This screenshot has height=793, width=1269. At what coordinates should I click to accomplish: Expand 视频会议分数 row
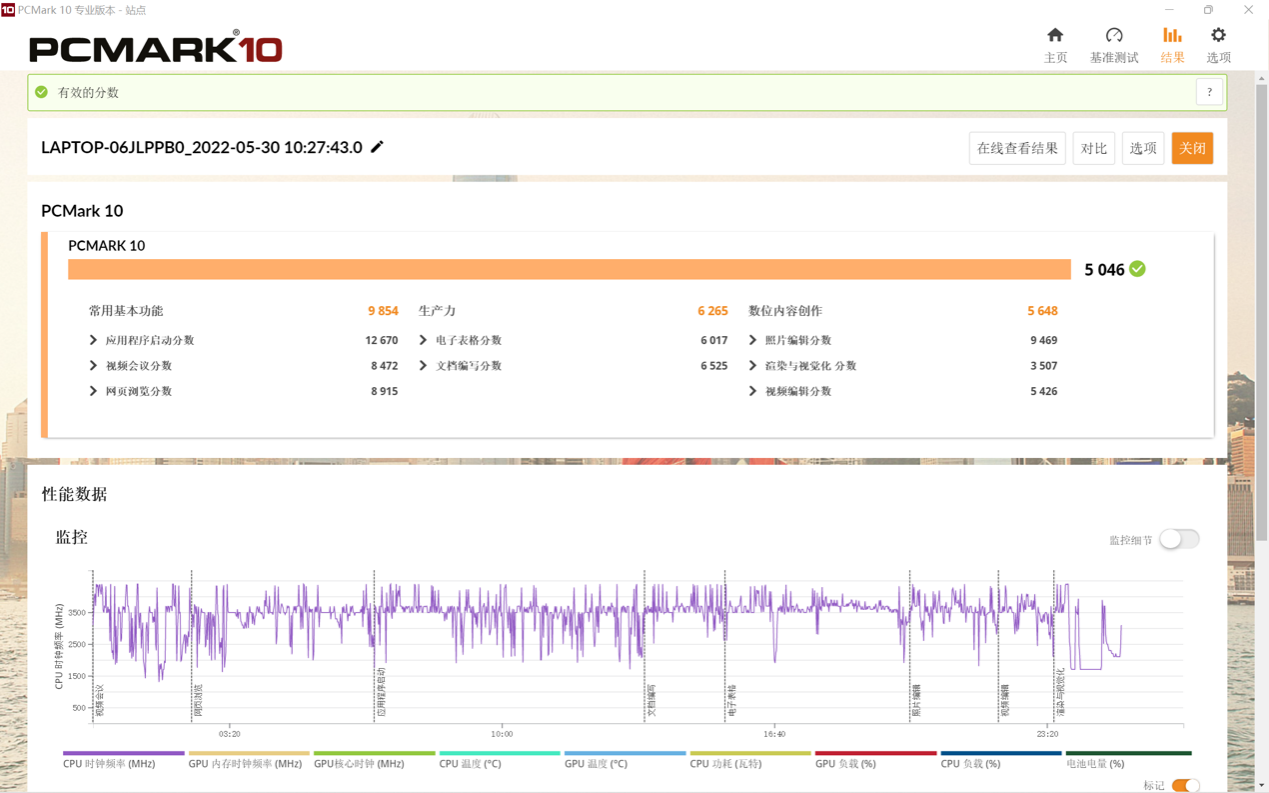click(93, 366)
